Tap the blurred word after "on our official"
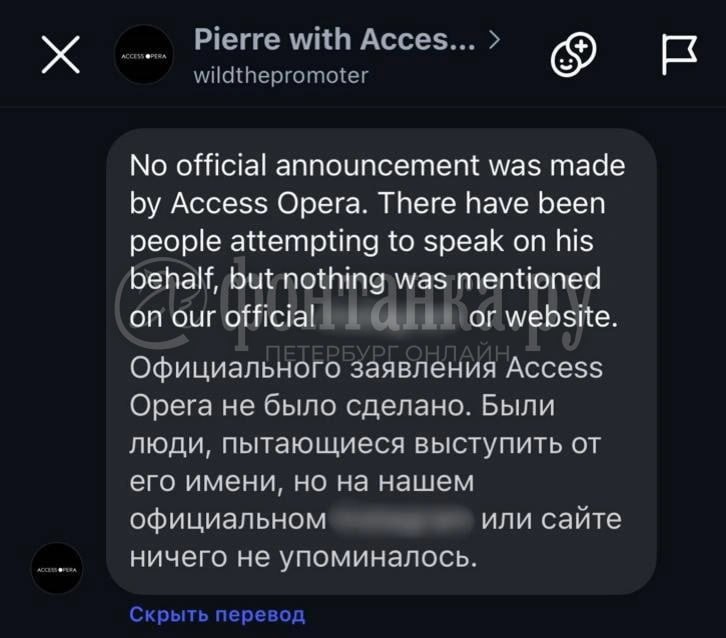This screenshot has width=726, height=638. tap(392, 318)
